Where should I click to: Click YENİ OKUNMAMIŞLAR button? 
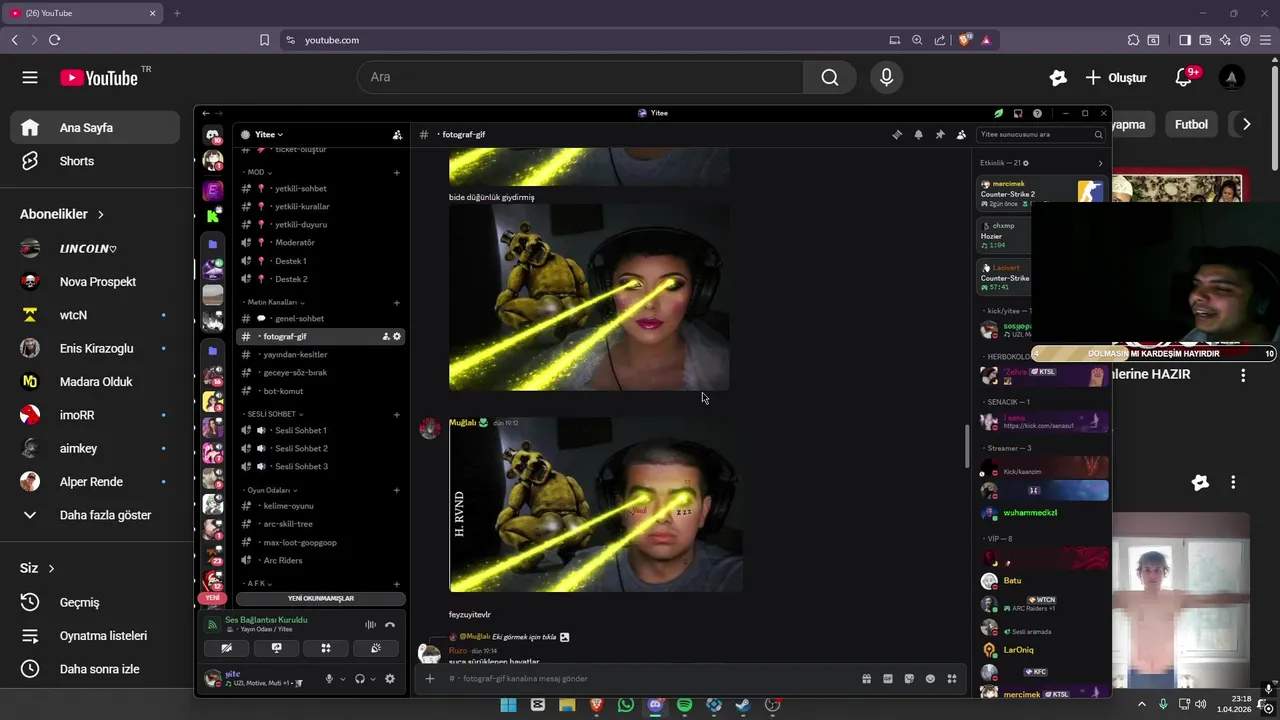[x=321, y=598]
